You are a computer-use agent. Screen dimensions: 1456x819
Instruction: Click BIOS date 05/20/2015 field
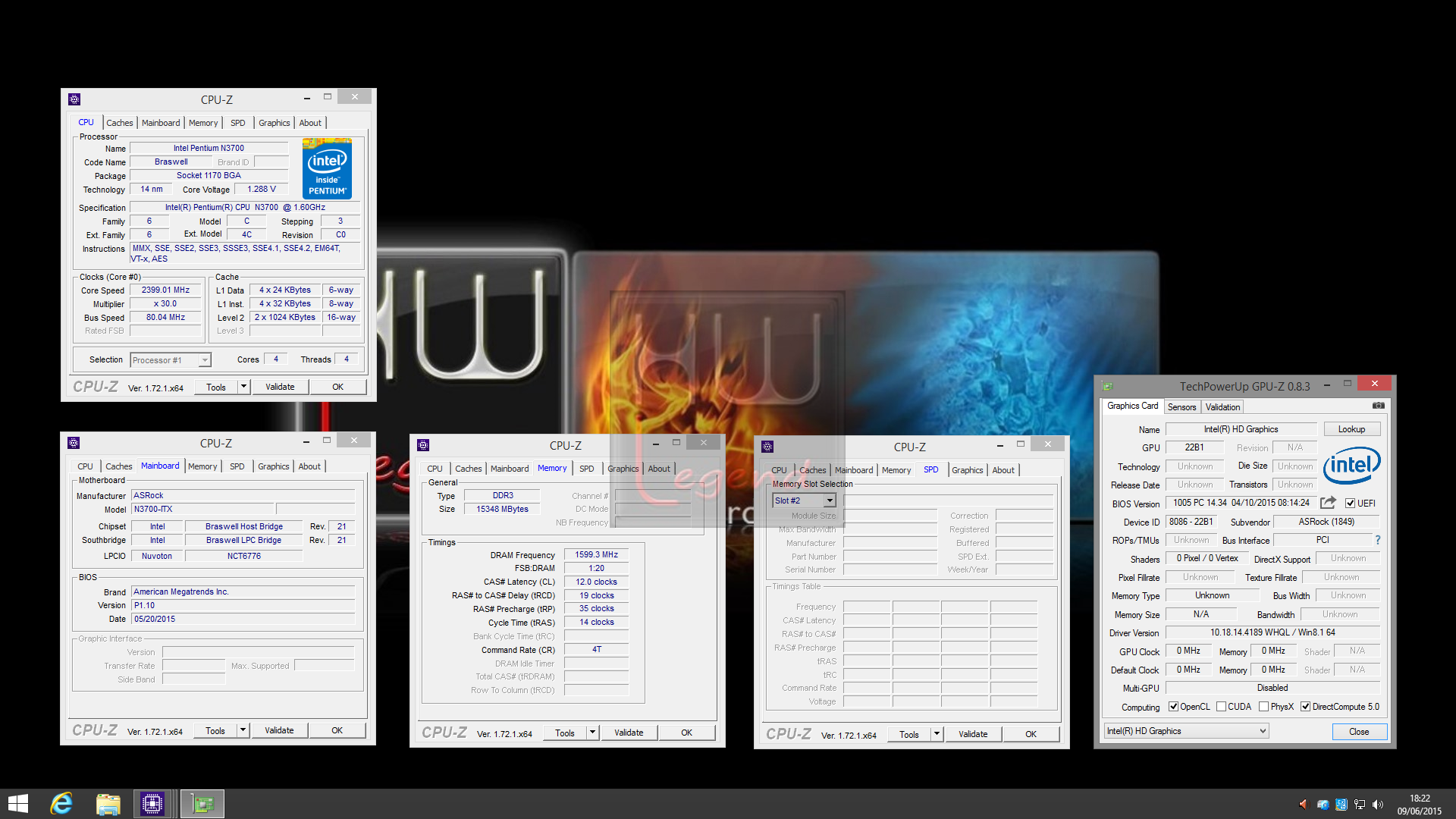pos(243,619)
